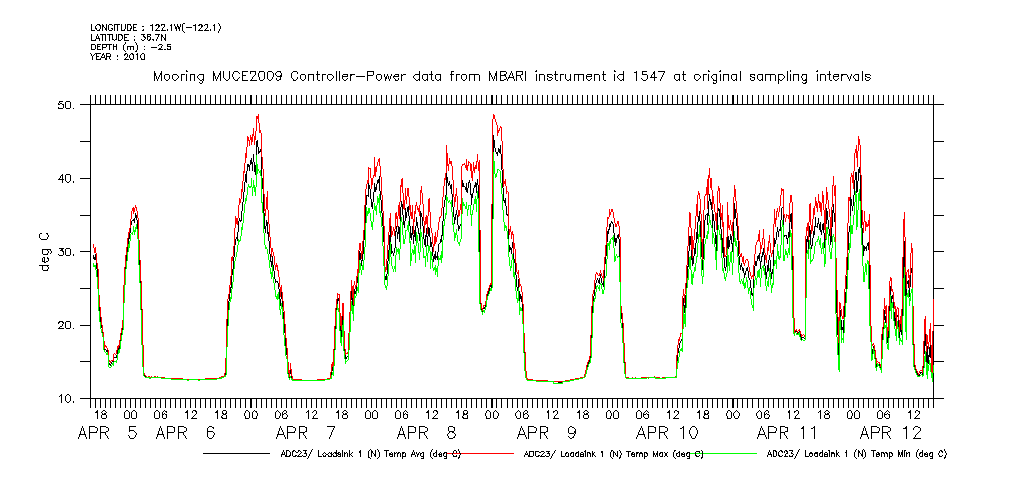Image resolution: width=1009 pixels, height=504 pixels.
Task: Click the Temp Max legend entry text
Action: coord(613,453)
